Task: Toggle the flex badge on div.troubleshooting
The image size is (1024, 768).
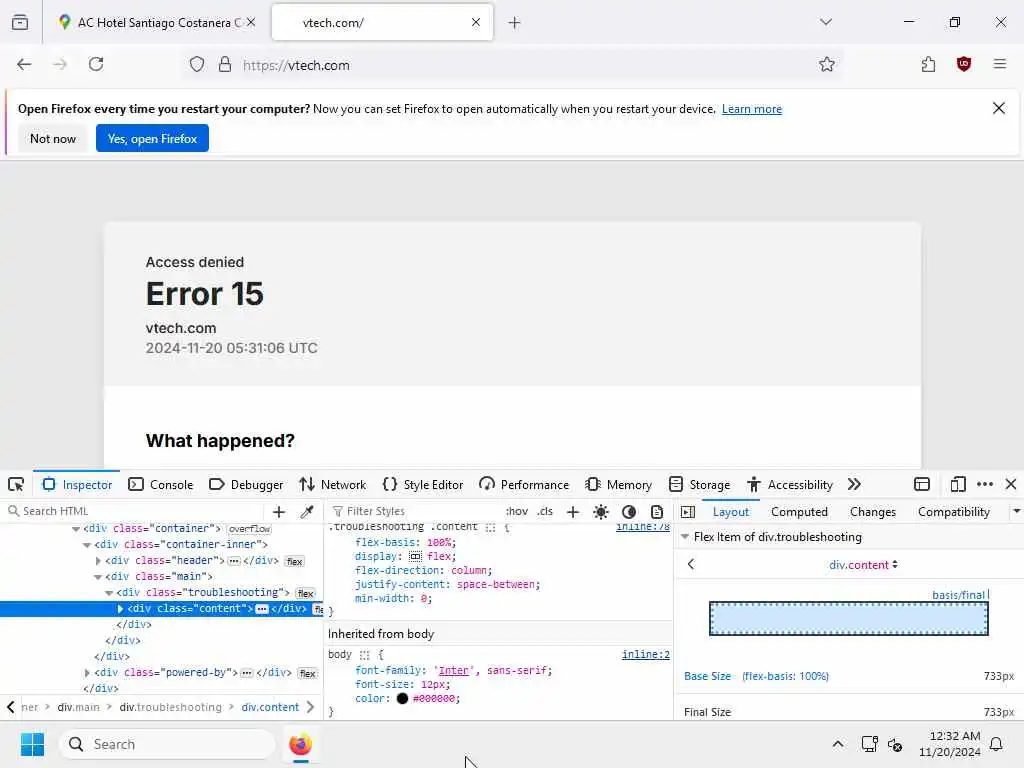Action: coord(306,594)
